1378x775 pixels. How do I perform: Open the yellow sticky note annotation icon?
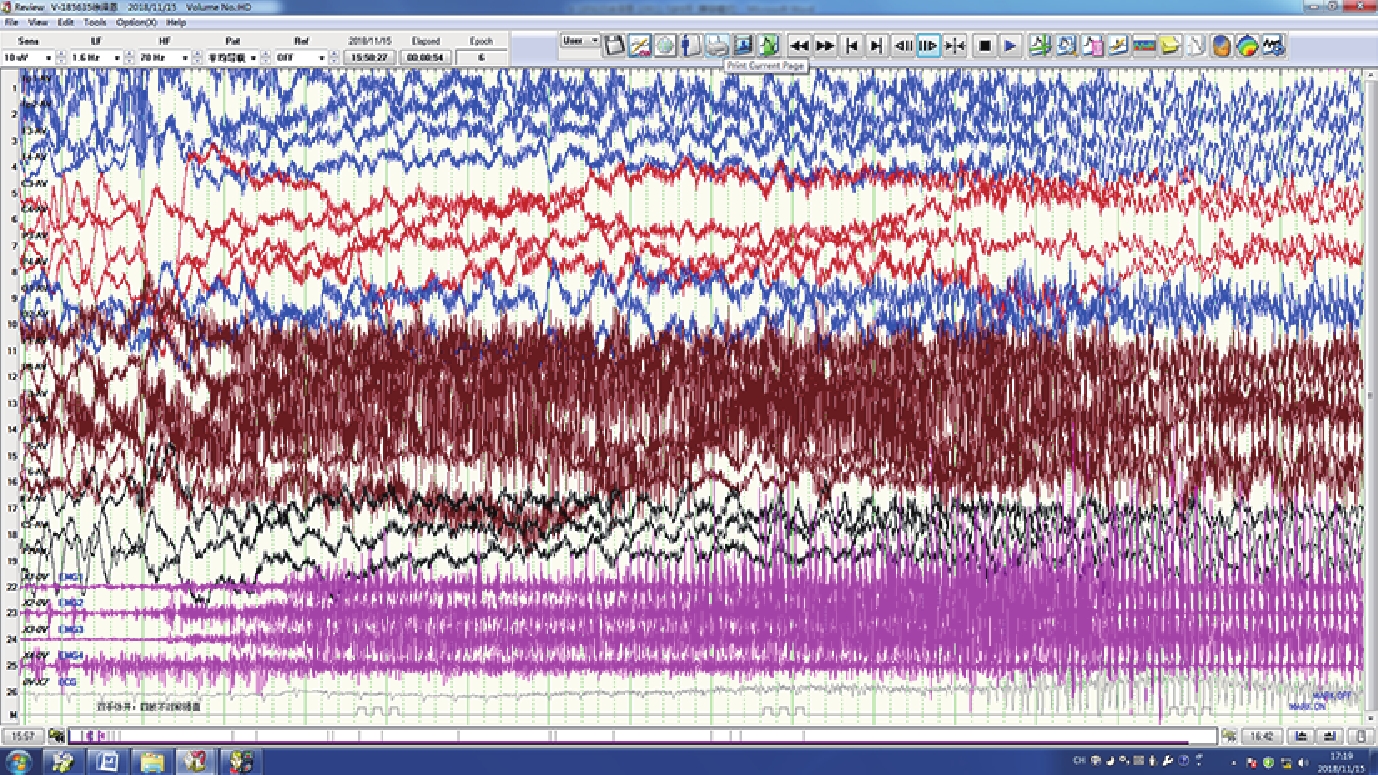[1170, 45]
